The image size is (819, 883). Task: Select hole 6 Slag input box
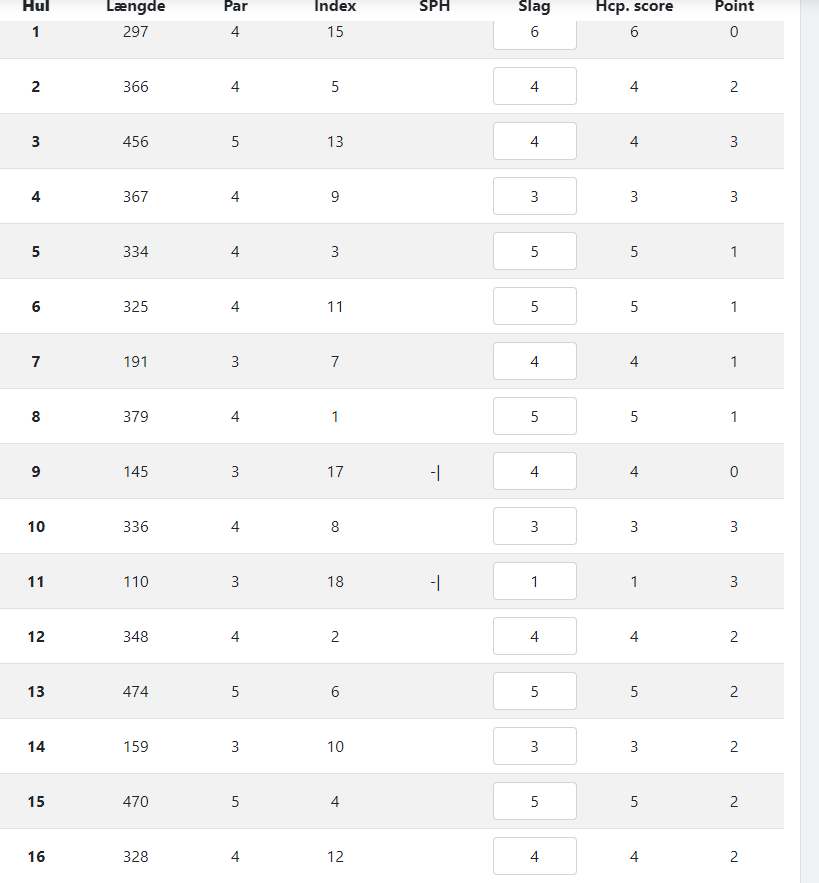(535, 306)
